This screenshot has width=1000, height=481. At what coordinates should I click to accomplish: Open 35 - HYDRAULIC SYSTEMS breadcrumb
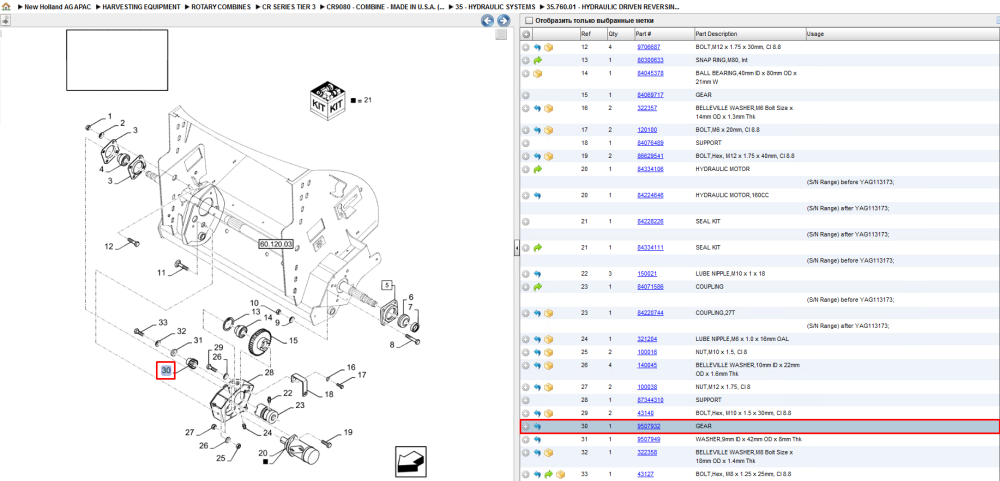point(496,6)
